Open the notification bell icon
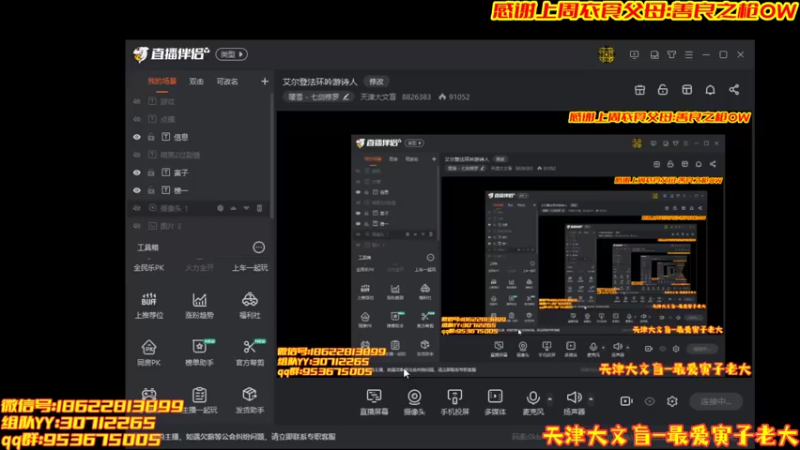 710,90
